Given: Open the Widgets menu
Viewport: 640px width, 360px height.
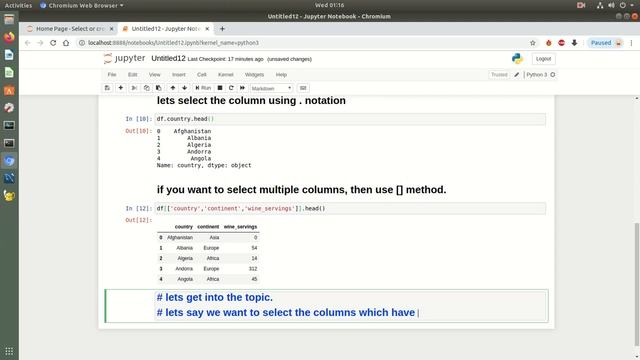Looking at the screenshot, I should click(x=254, y=75).
